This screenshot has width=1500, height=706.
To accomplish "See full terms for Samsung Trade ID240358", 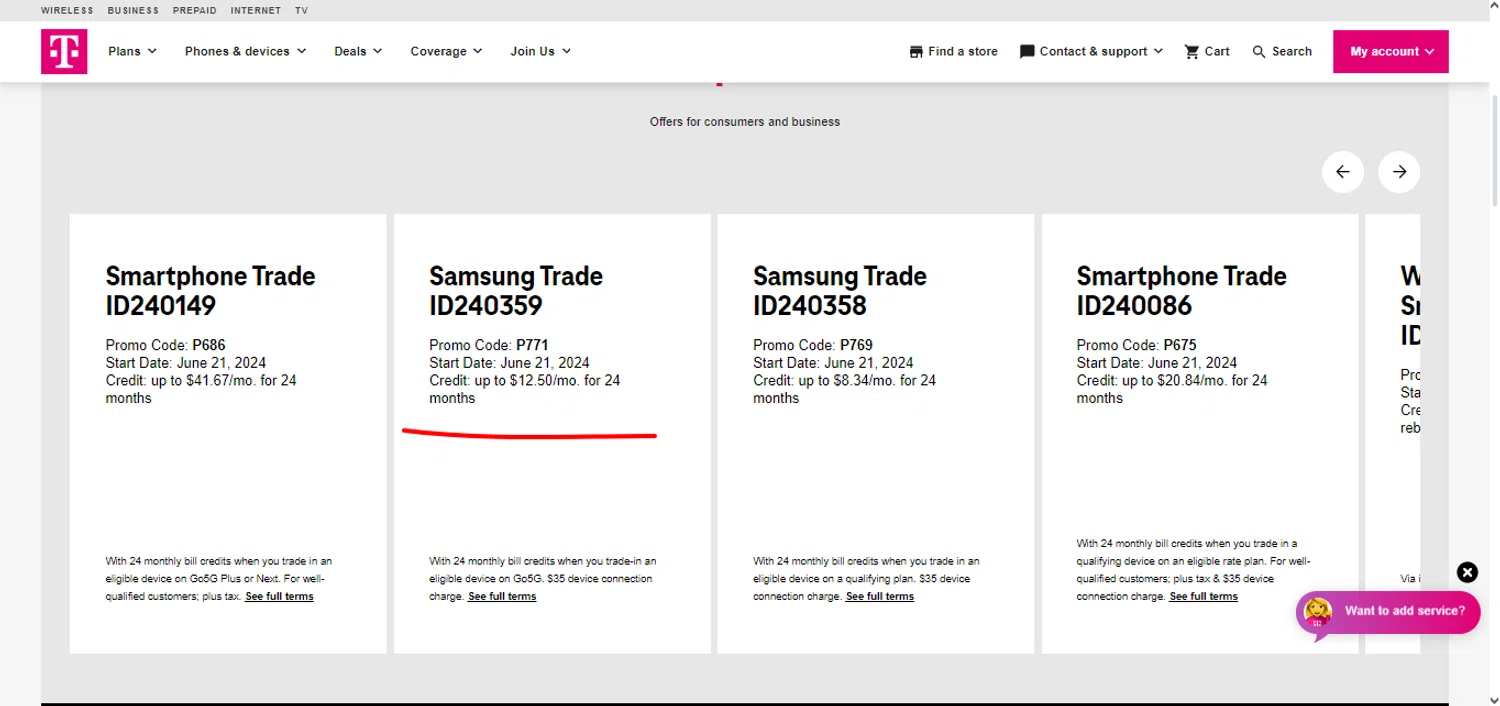I will (x=880, y=596).
